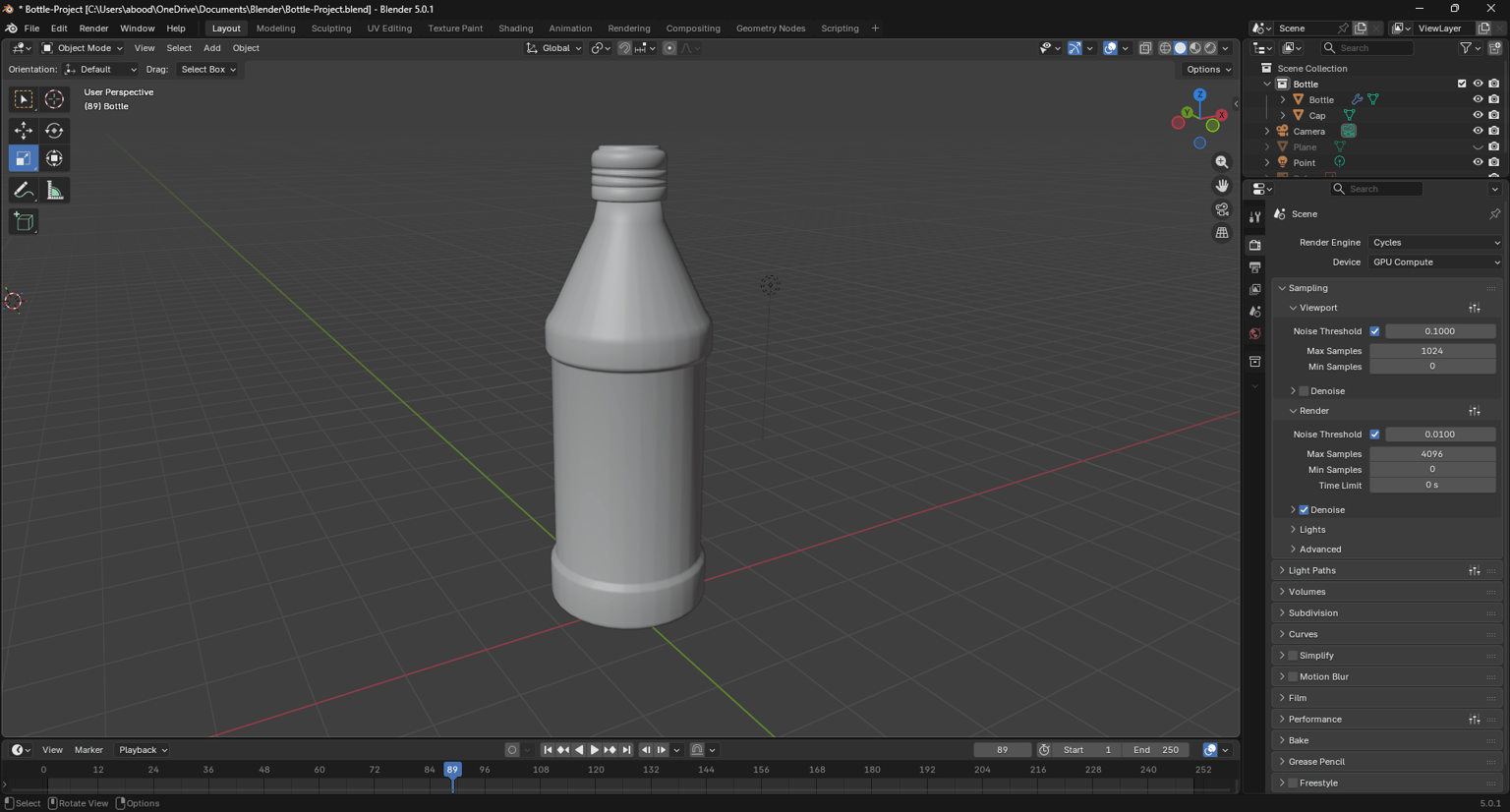Open the Drag Select Box dropdown
1510x812 pixels.
click(208, 70)
